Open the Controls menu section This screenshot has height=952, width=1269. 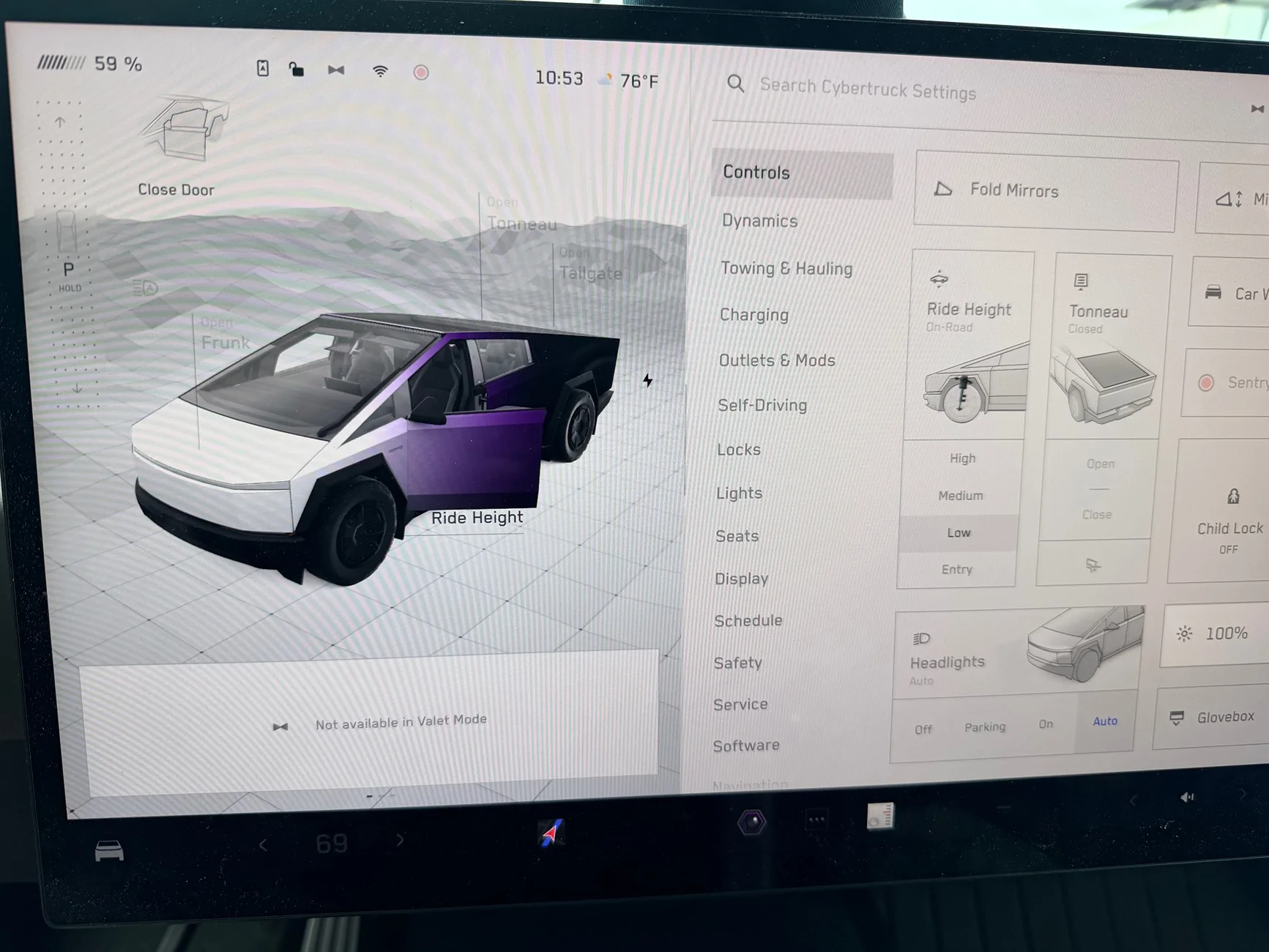(802, 174)
